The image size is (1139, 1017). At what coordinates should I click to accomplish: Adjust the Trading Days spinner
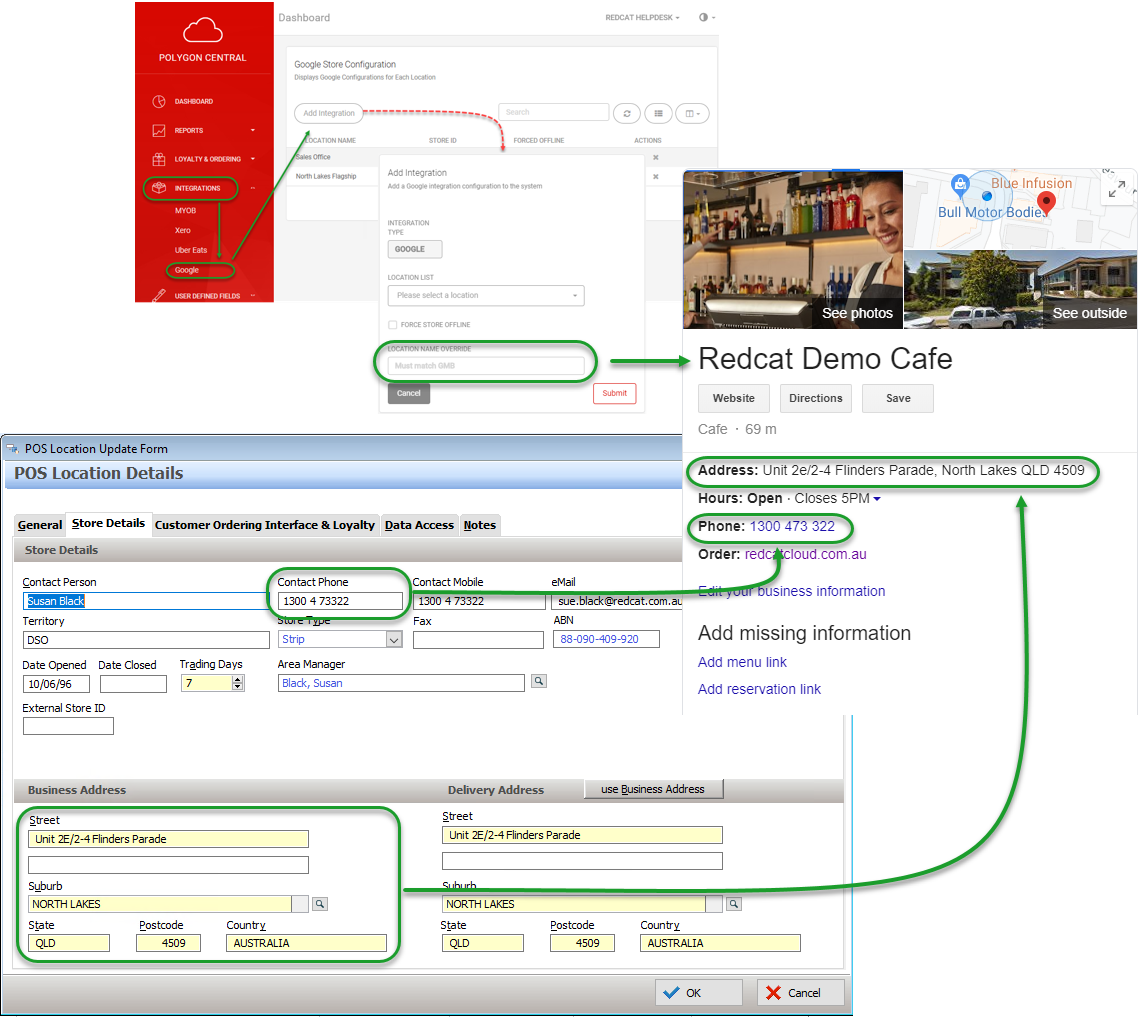coord(238,683)
